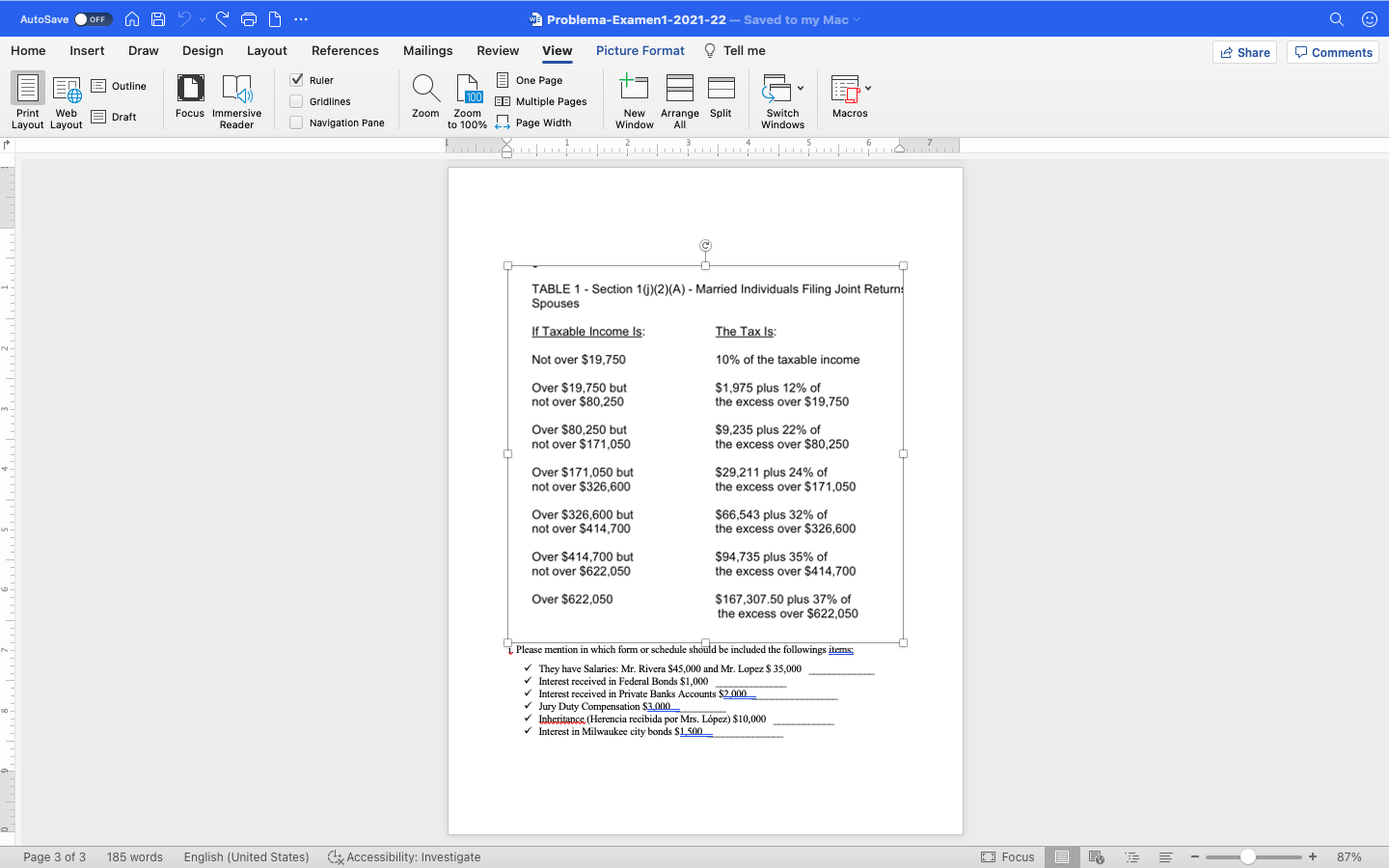Click the 185 words counter
Viewport: 1389px width, 868px height.
point(134,856)
